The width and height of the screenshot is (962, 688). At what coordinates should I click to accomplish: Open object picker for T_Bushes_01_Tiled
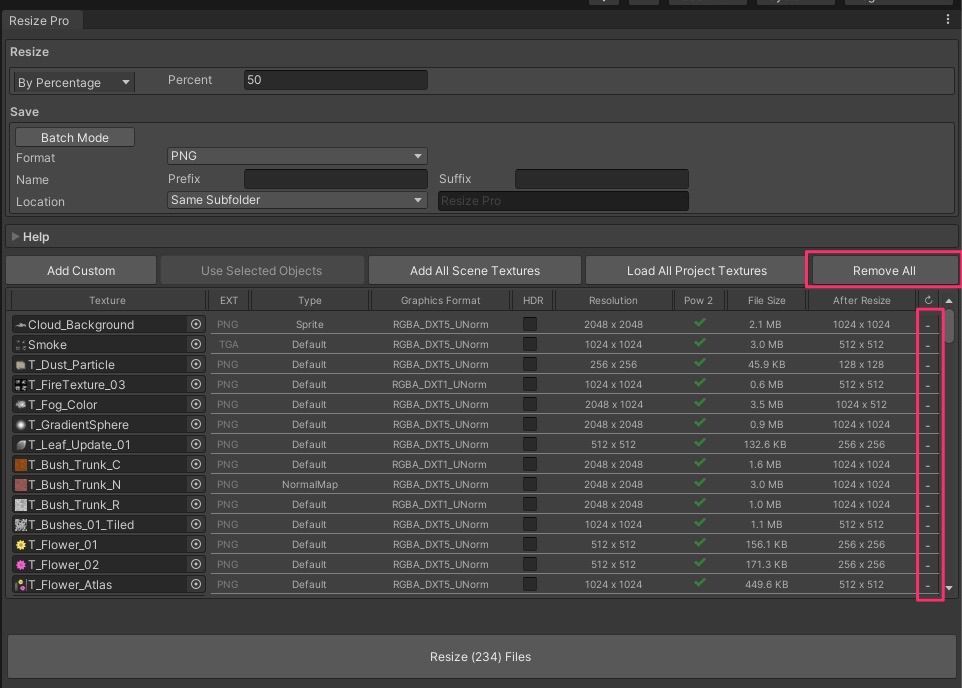click(x=196, y=524)
